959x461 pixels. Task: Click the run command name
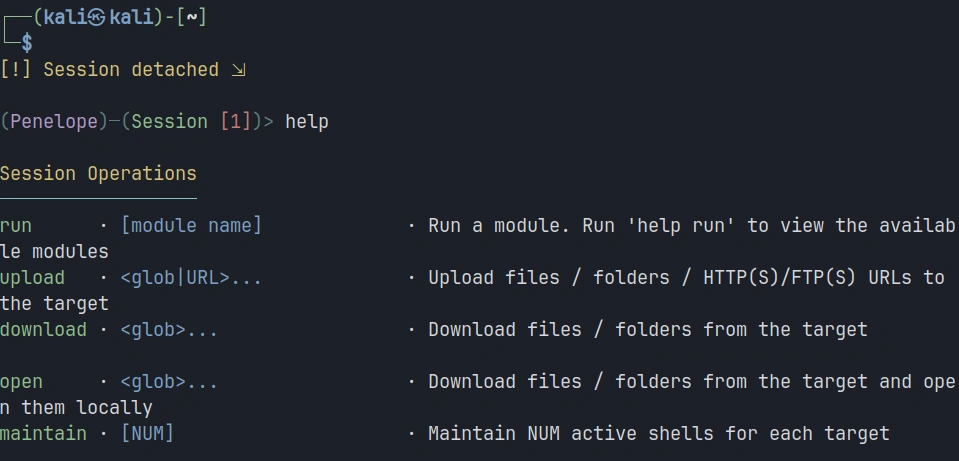click(16, 226)
